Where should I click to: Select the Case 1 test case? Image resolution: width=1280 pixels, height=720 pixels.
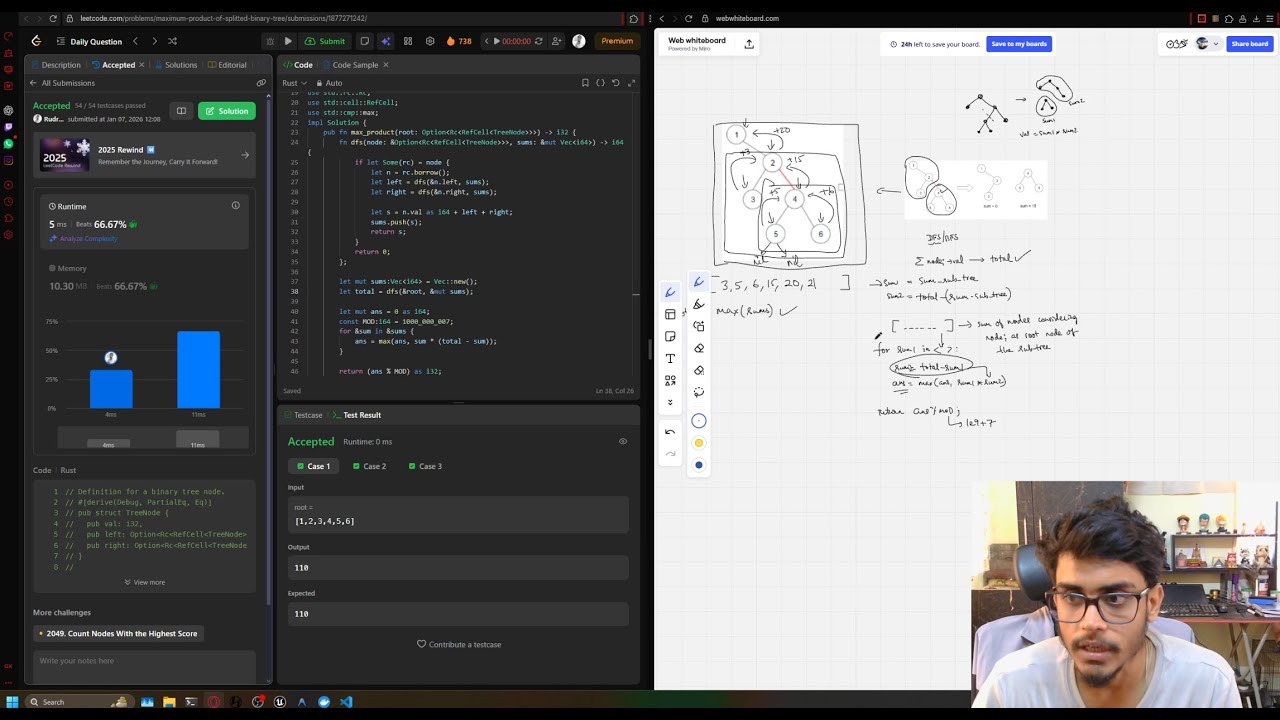click(314, 466)
